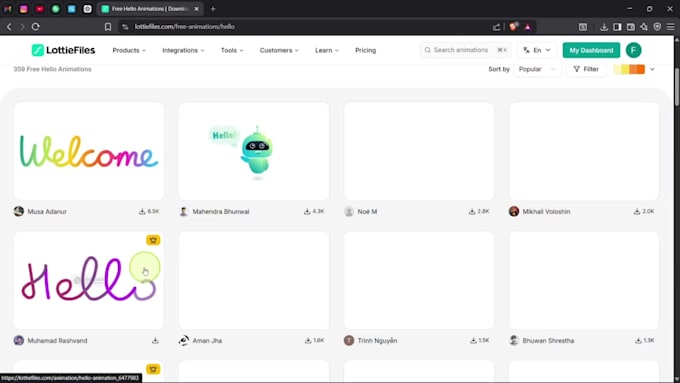Open the En language selector
Viewport: 680px width, 383px height.
point(537,50)
